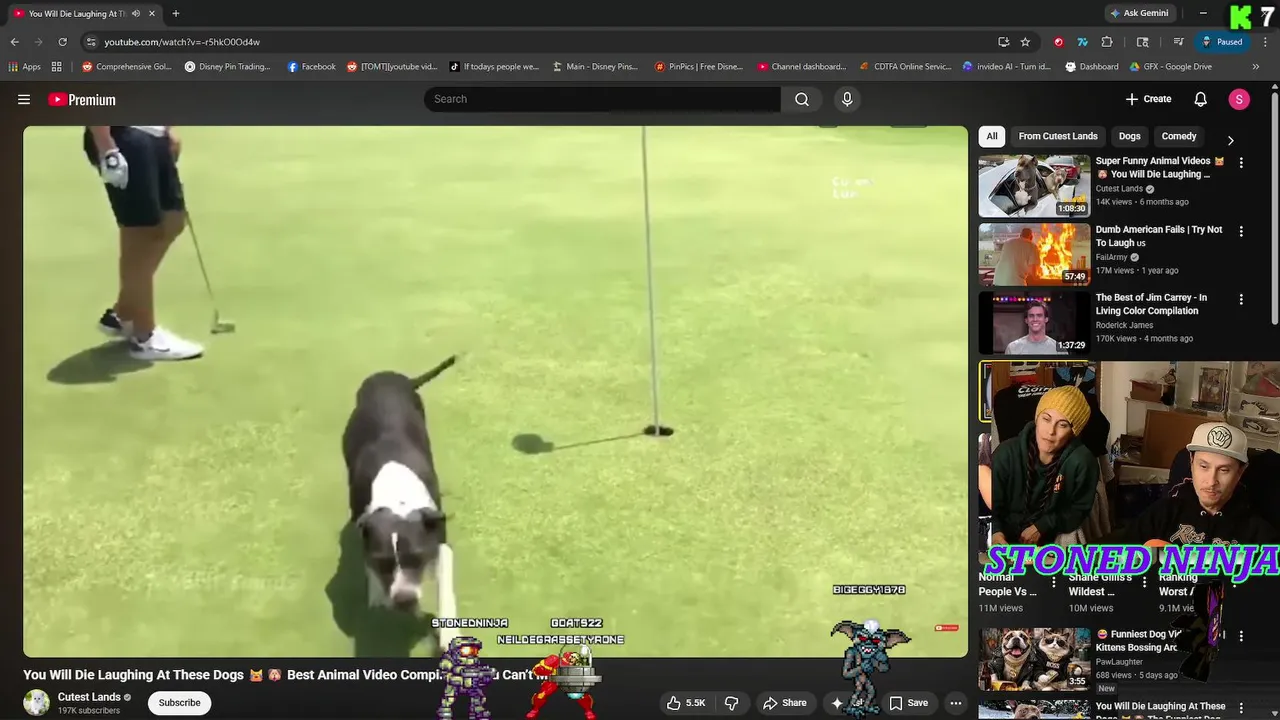Viewport: 1280px width, 720px height.
Task: Open Disney Pin Trading bookmark
Action: tap(227, 67)
